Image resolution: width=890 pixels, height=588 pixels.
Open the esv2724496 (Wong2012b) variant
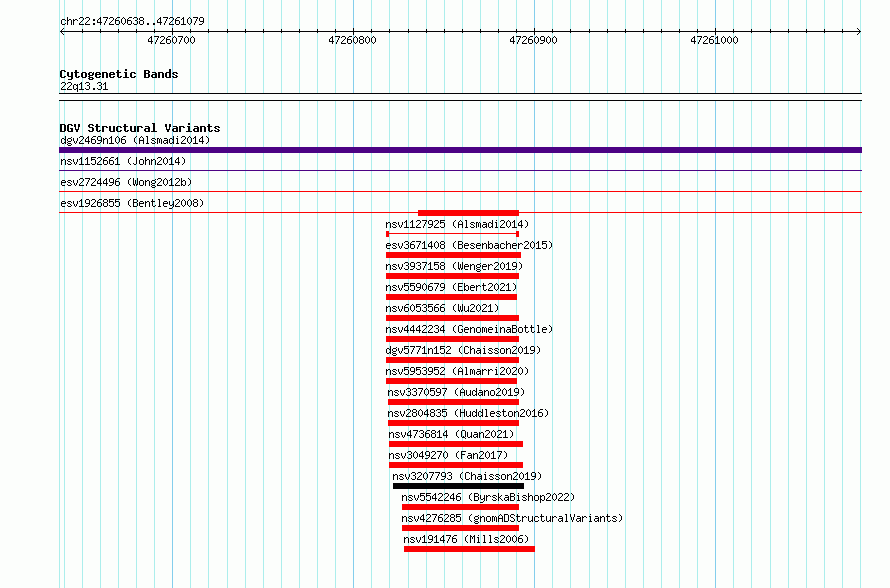click(x=126, y=182)
